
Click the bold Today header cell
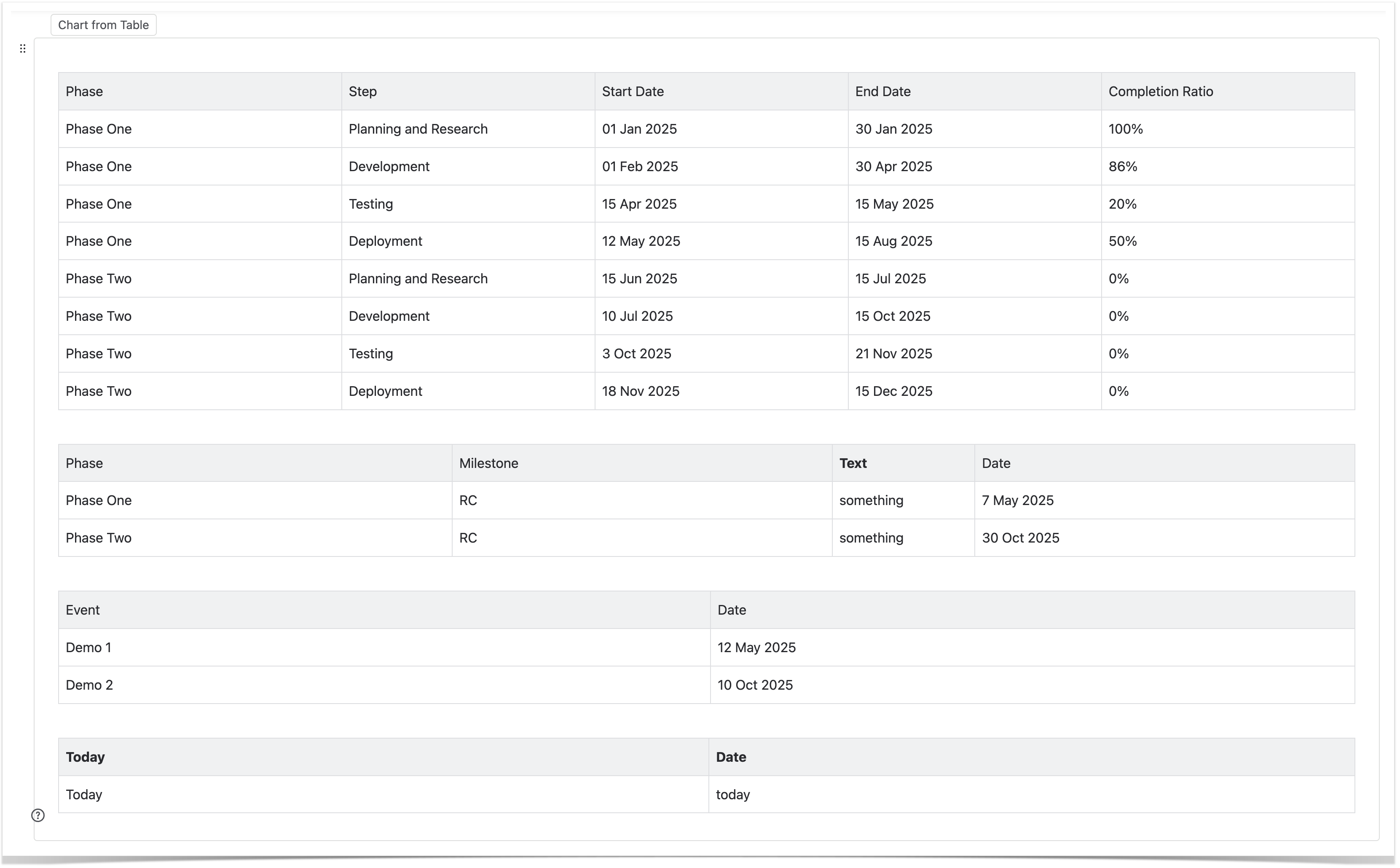85,757
